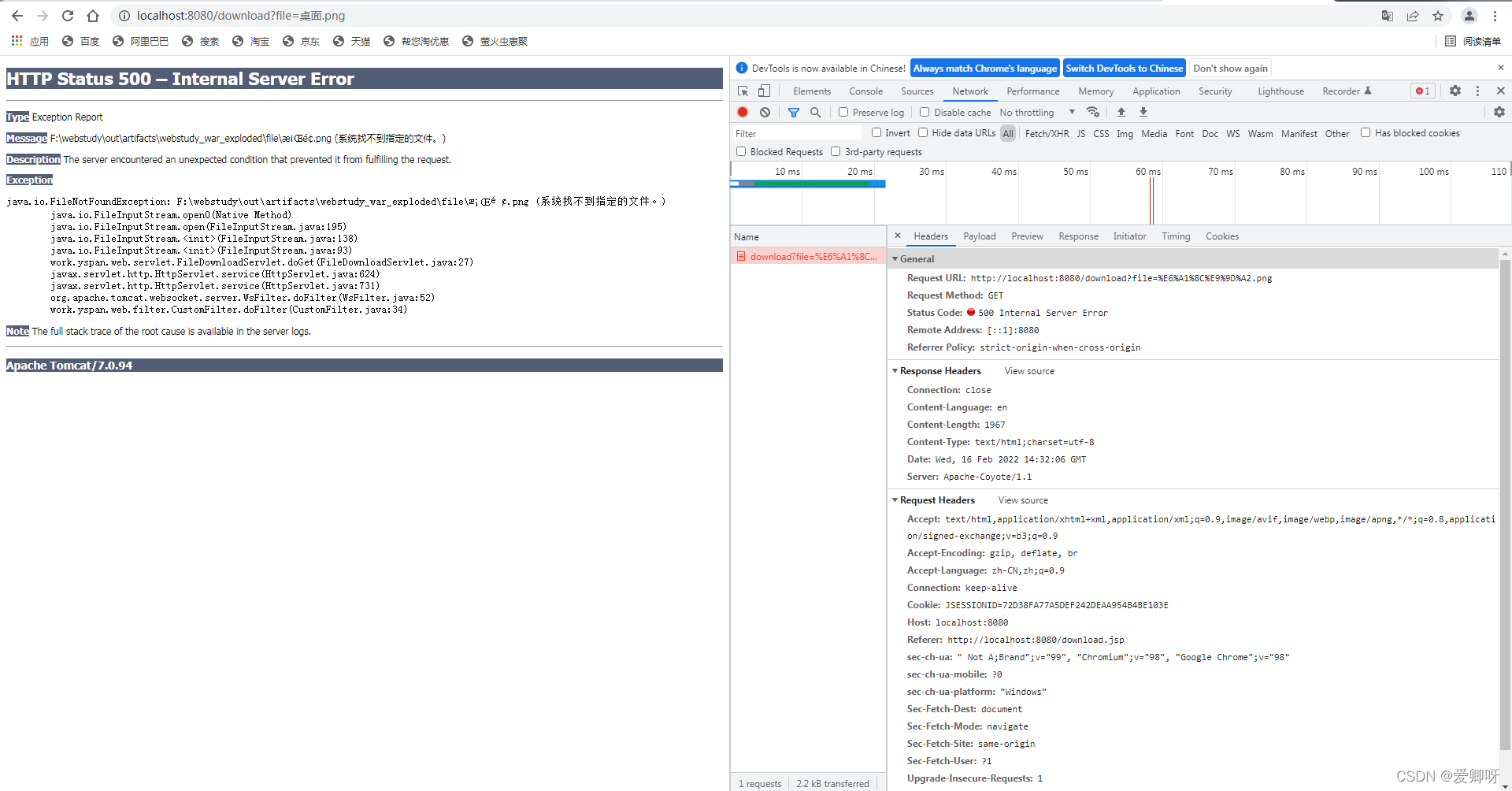Viewport: 1512px width, 791px height.
Task: View source of Request Headers
Action: tap(1023, 500)
